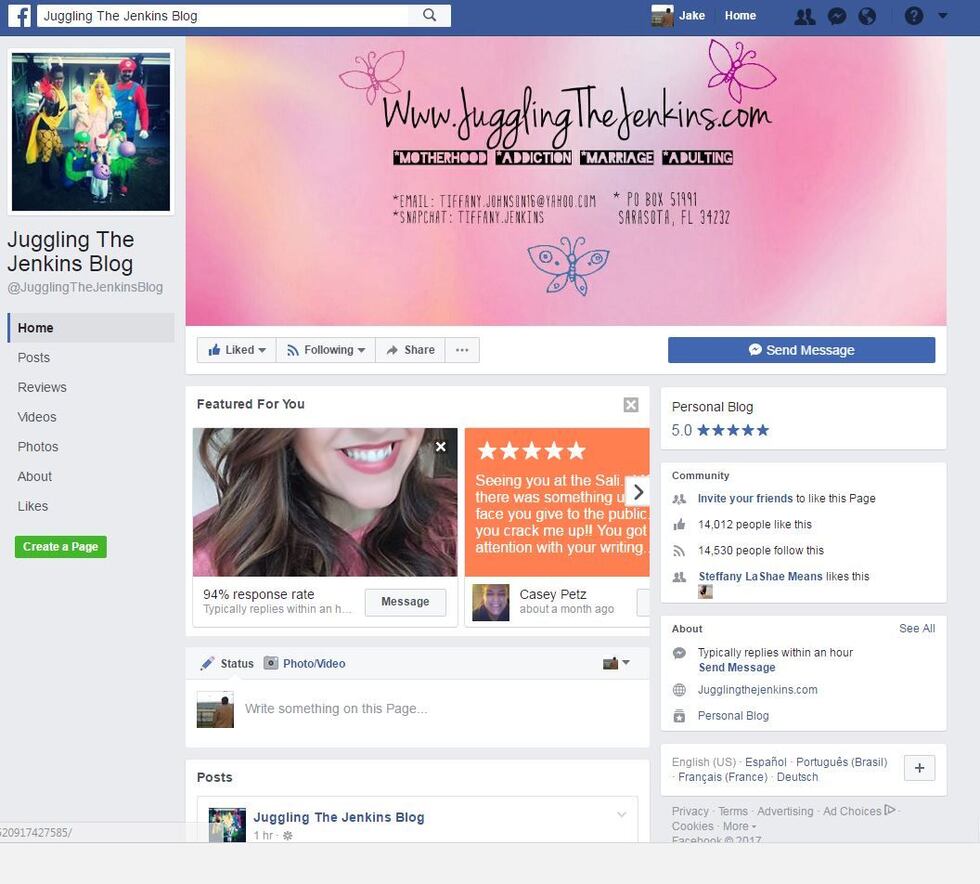Click the Facebook logo icon
The image size is (980, 884).
tap(19, 16)
